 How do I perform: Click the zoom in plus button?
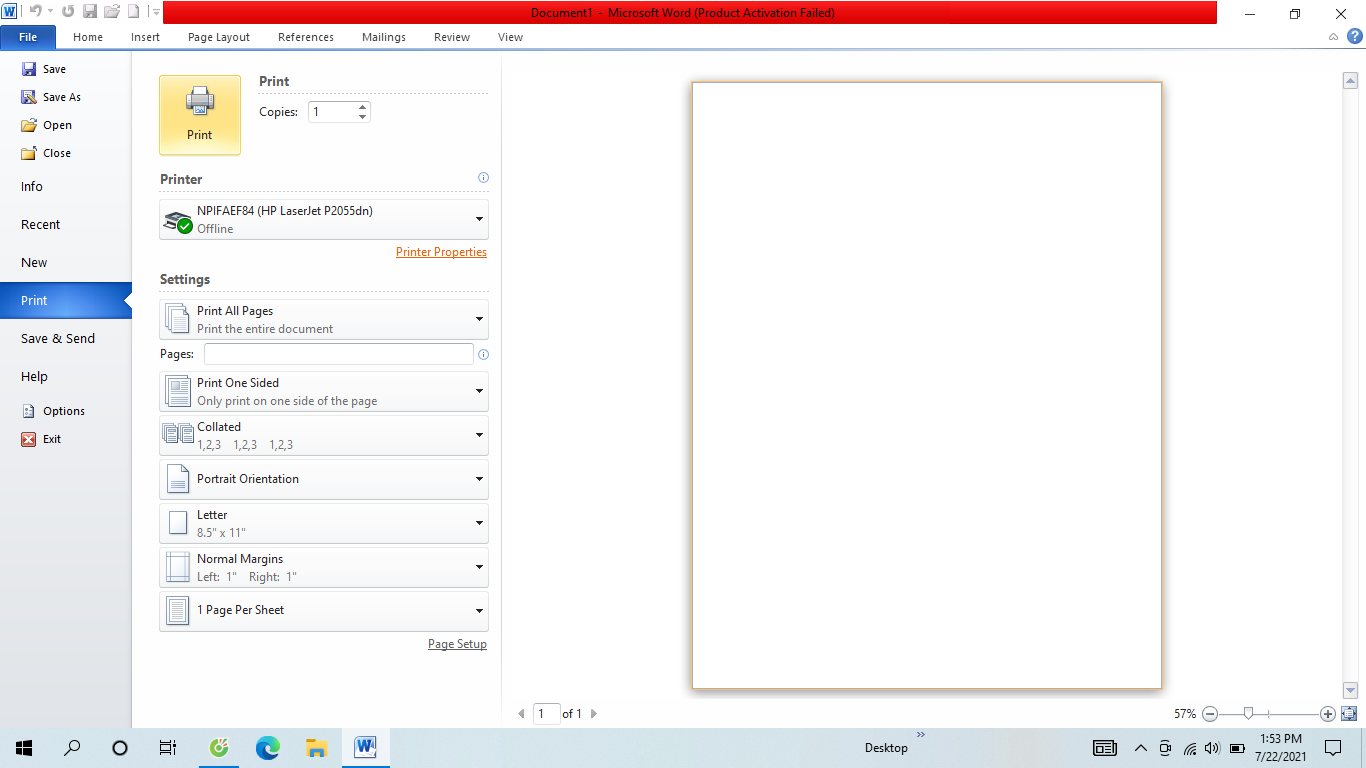point(1328,714)
